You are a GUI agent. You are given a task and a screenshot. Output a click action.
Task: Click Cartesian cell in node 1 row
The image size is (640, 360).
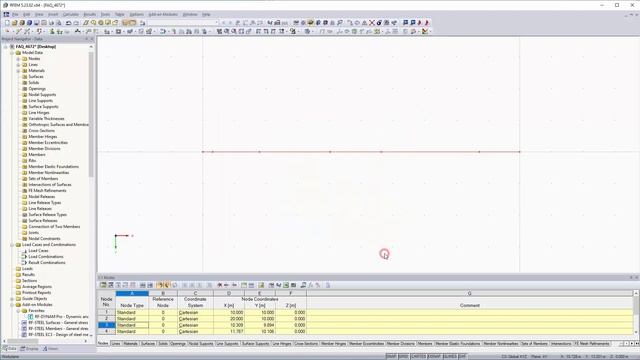pyautogui.click(x=195, y=313)
